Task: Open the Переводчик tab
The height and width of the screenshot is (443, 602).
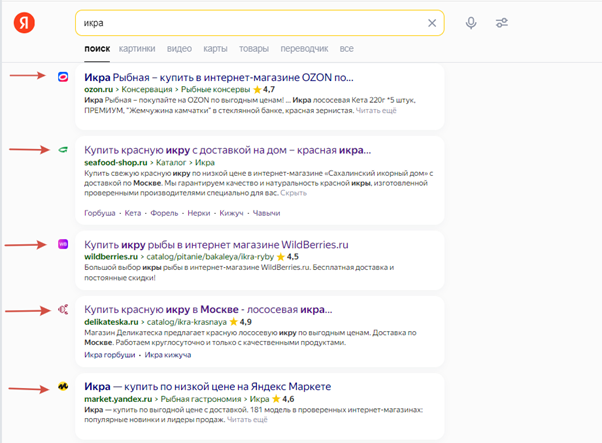Action: coord(303,48)
